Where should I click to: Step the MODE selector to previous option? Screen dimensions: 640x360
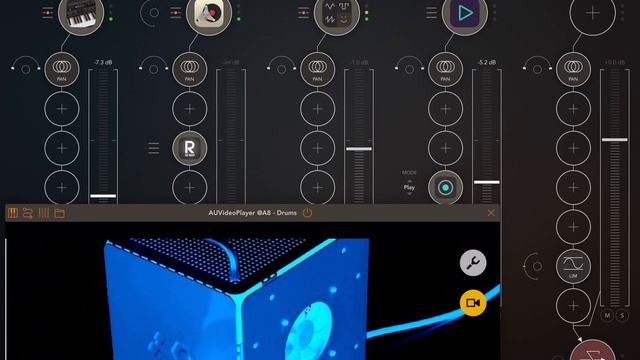click(409, 180)
